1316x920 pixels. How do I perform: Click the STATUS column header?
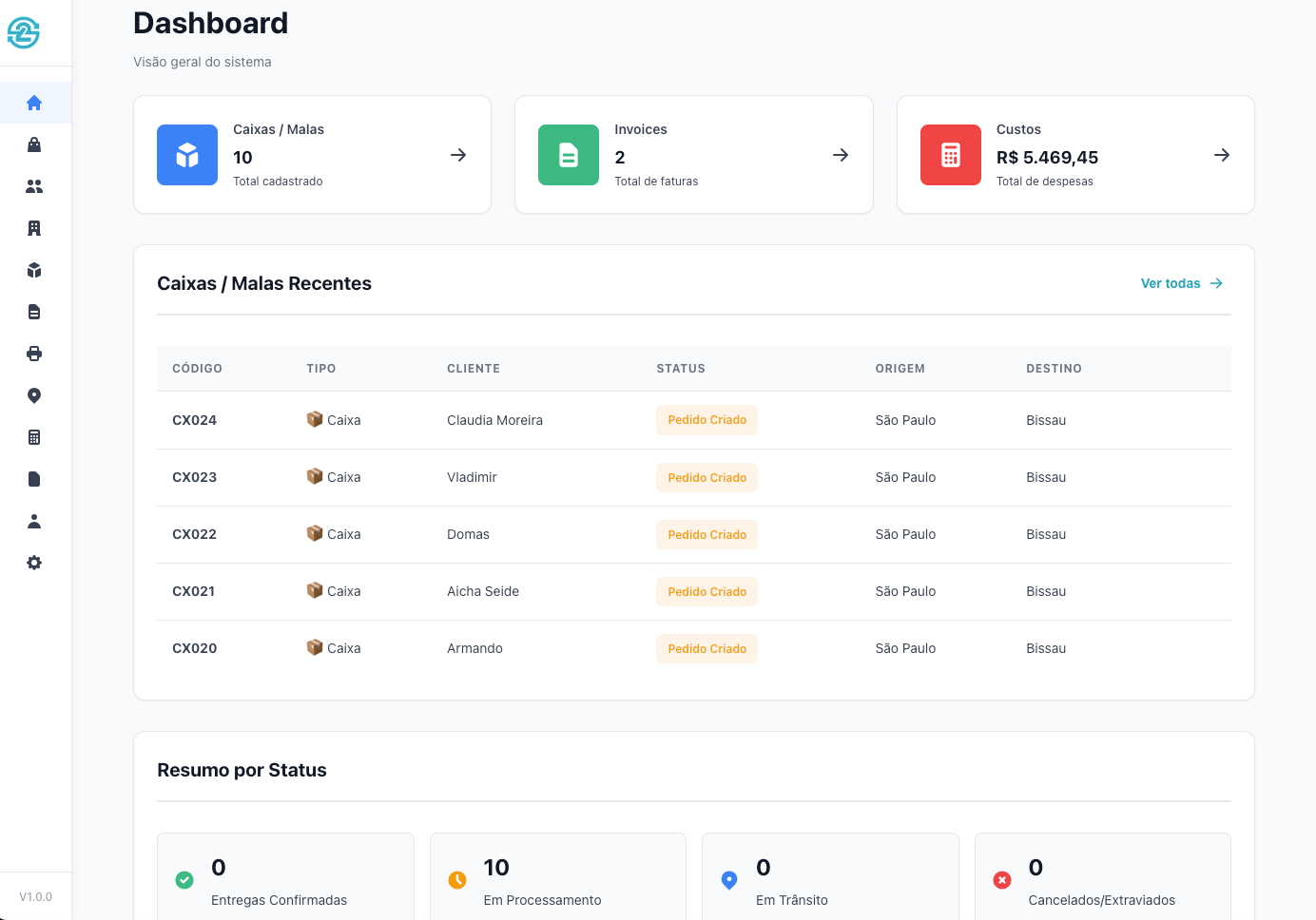[681, 369]
